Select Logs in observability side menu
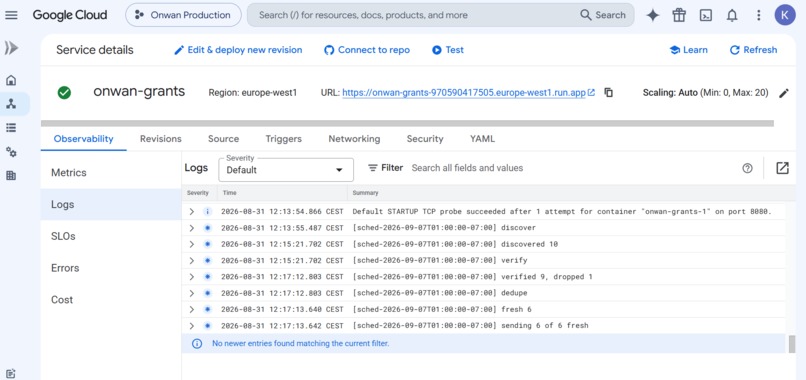806x380 pixels. tap(111, 204)
